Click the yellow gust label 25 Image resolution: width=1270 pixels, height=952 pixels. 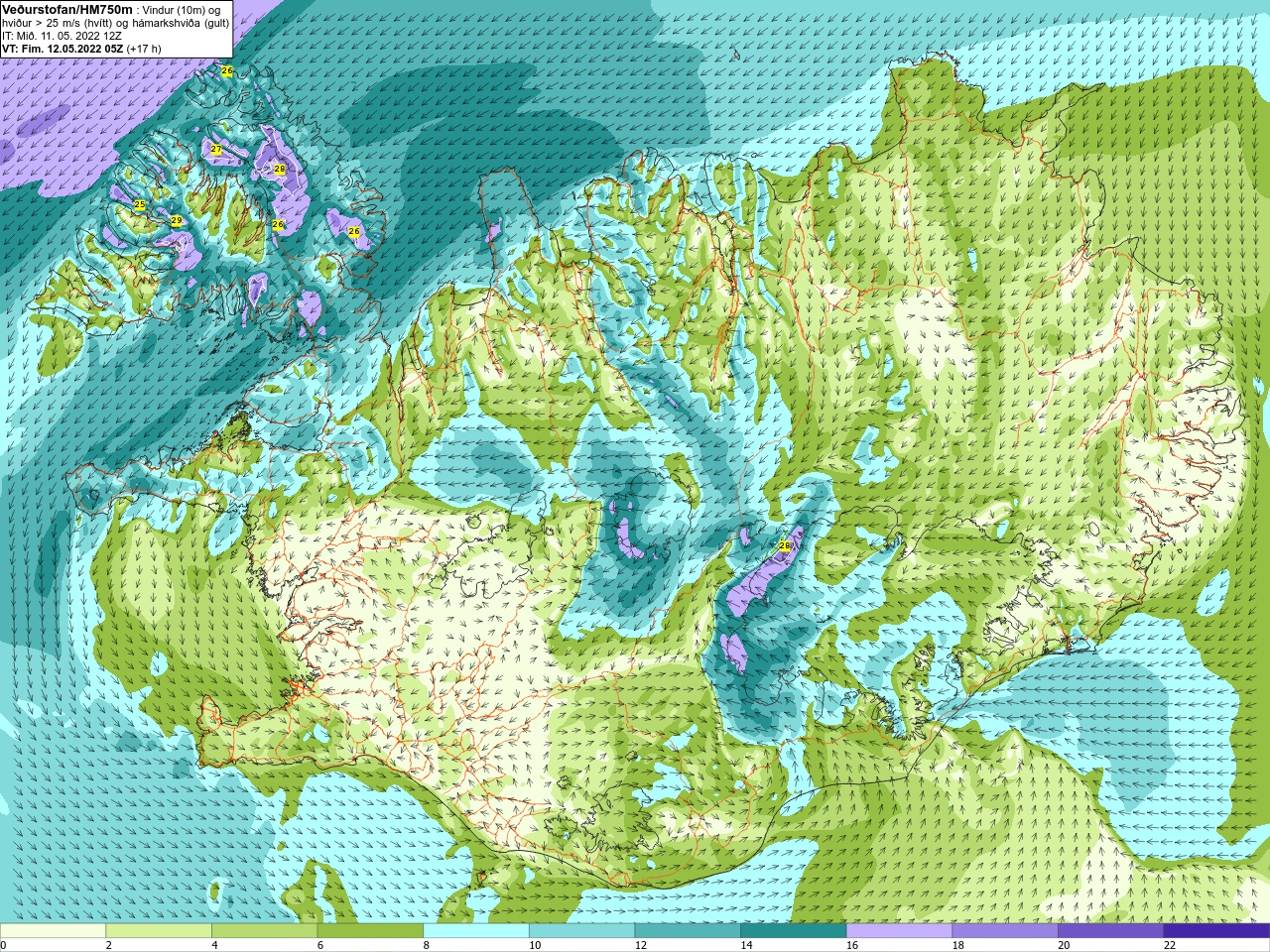tap(140, 204)
